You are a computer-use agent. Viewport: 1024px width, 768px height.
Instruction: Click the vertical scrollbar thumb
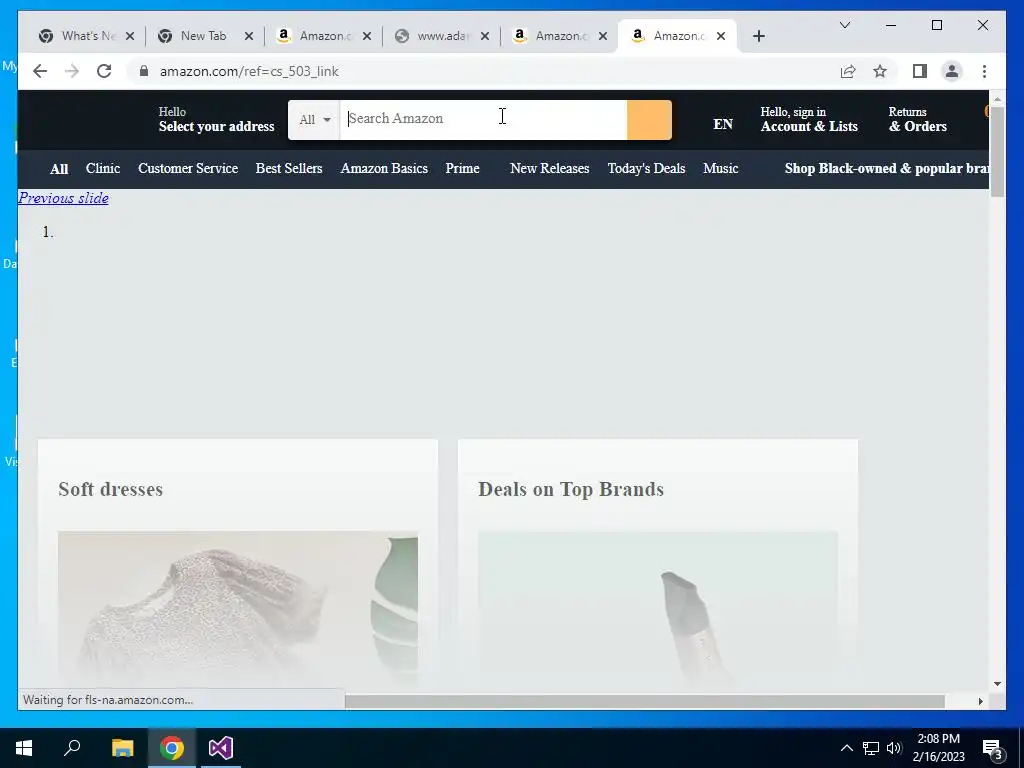[997, 152]
